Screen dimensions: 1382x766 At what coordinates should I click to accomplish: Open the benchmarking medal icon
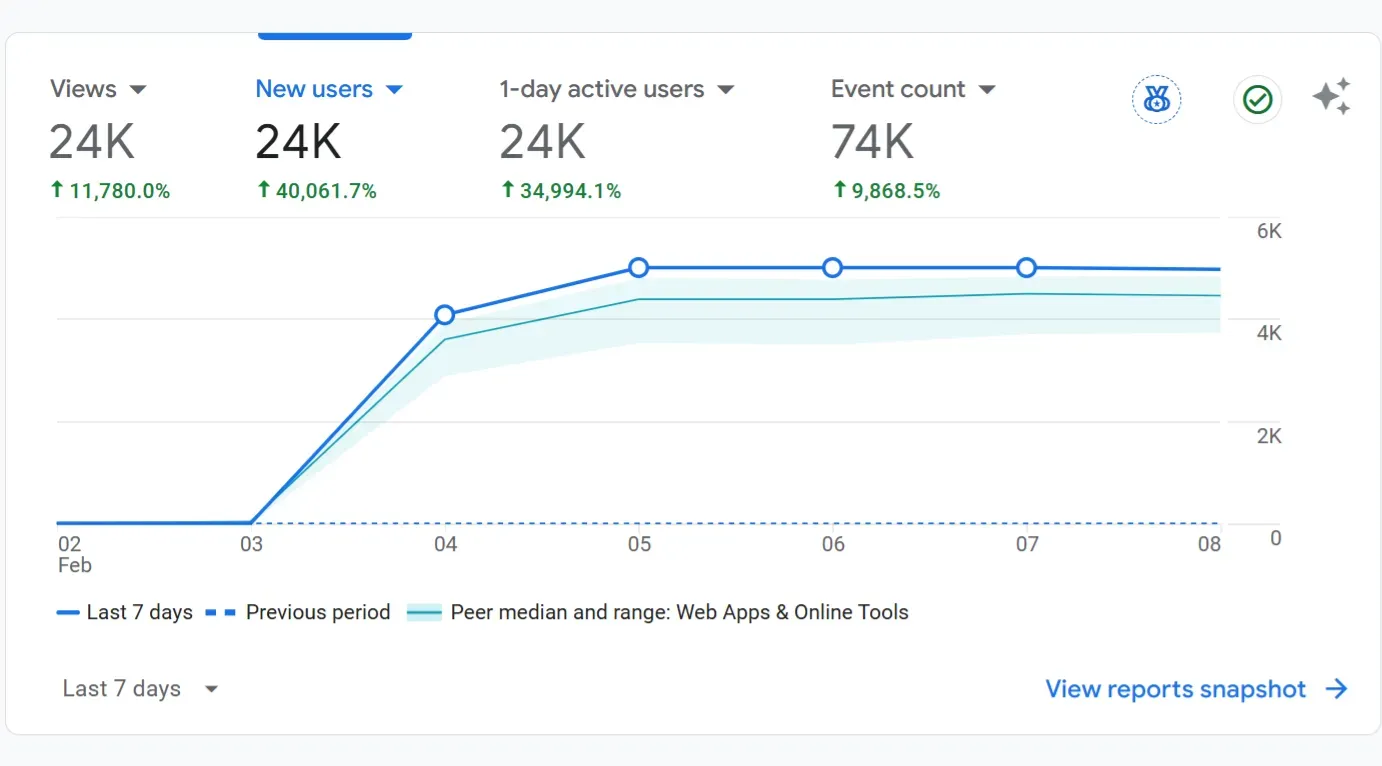point(1156,99)
